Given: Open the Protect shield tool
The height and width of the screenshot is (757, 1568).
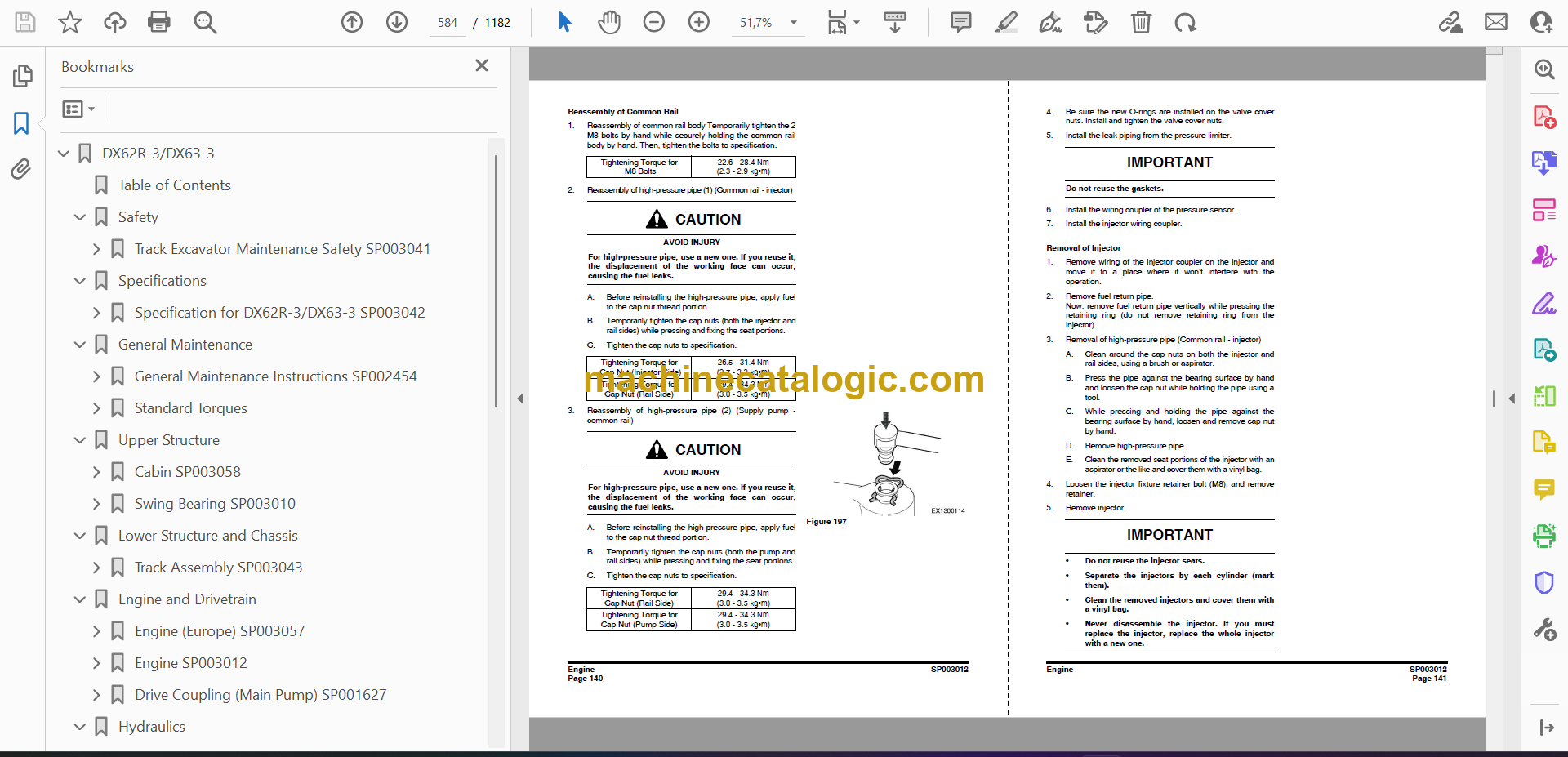Looking at the screenshot, I should tap(1543, 582).
